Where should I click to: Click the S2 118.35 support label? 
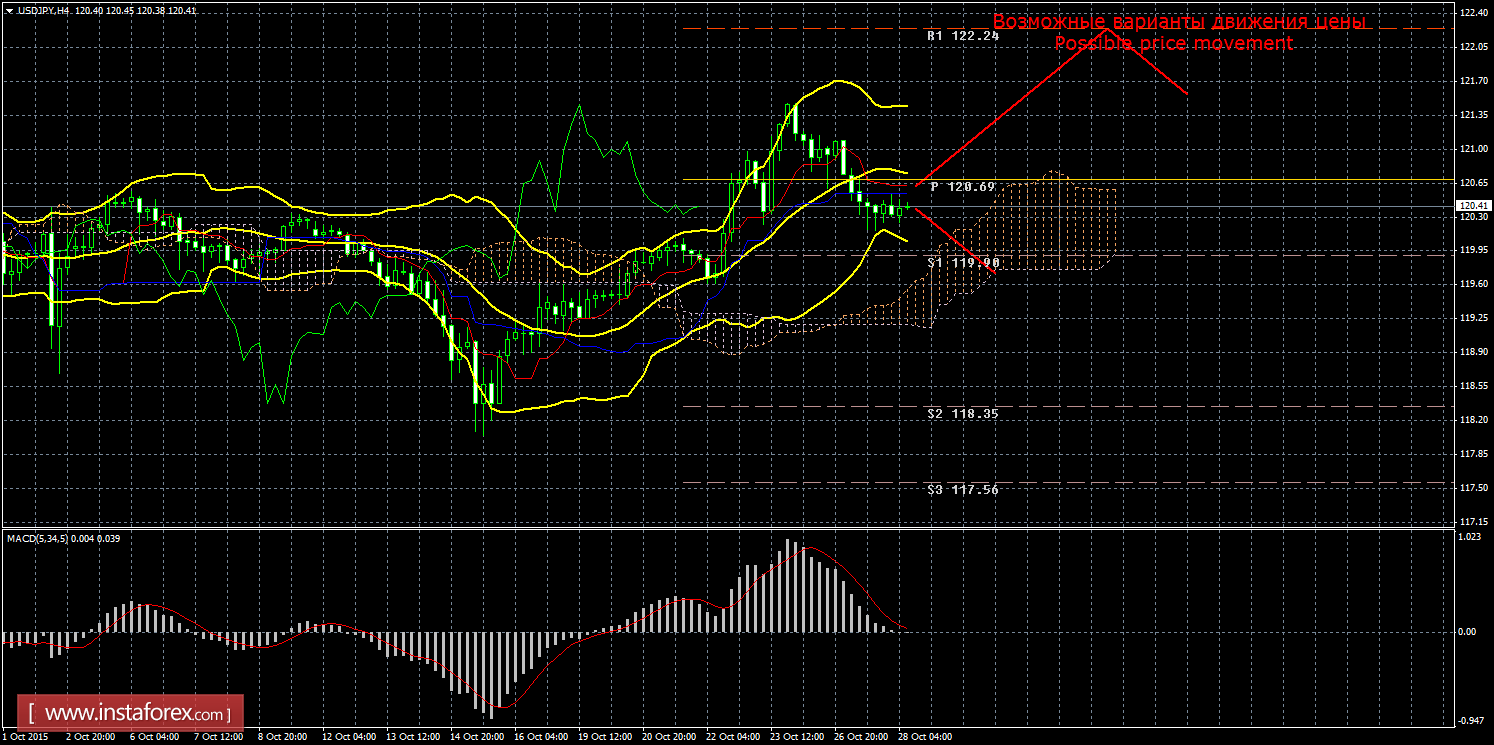pyautogui.click(x=962, y=412)
